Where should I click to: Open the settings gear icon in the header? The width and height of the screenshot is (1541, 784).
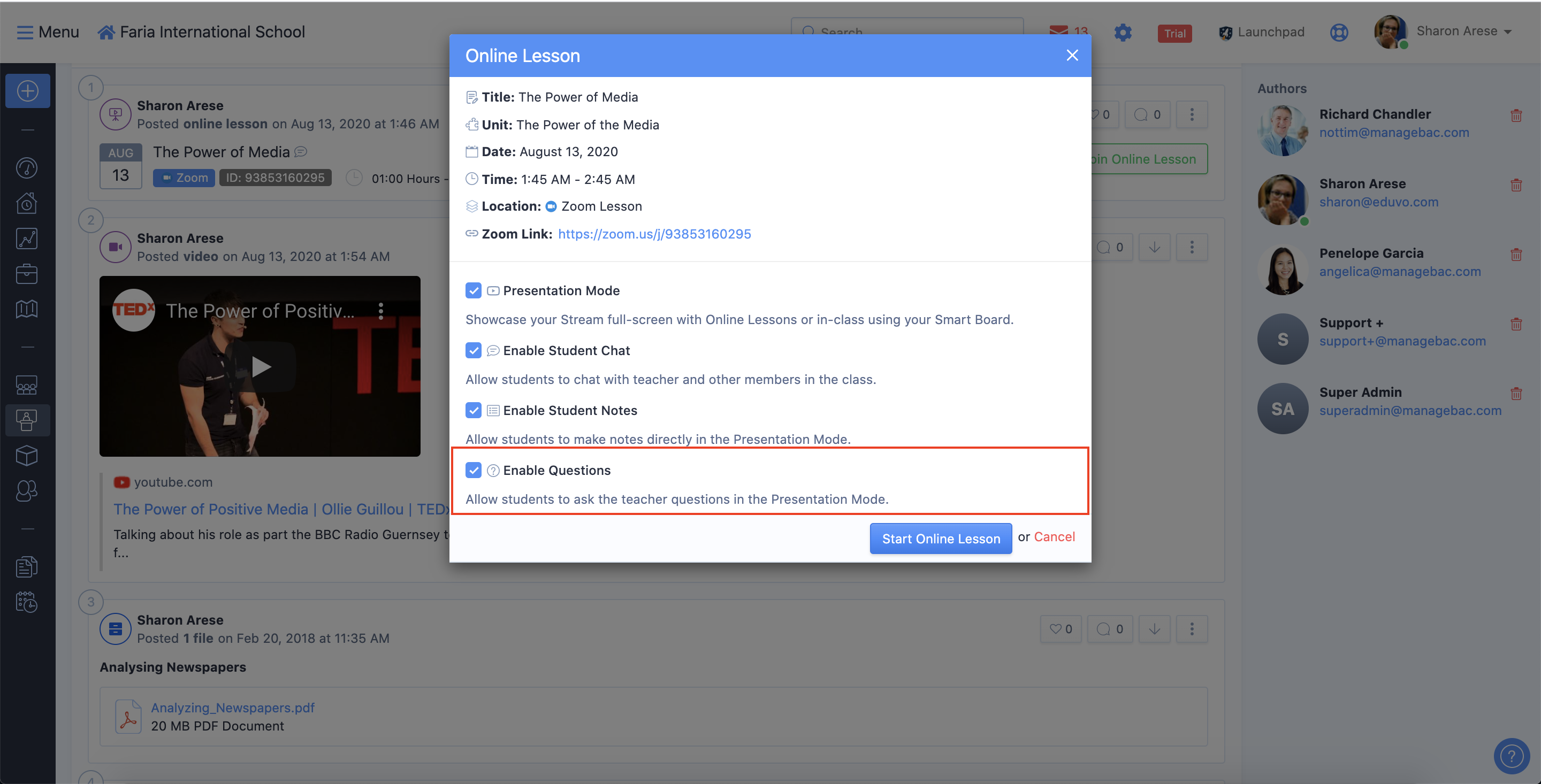[x=1123, y=32]
